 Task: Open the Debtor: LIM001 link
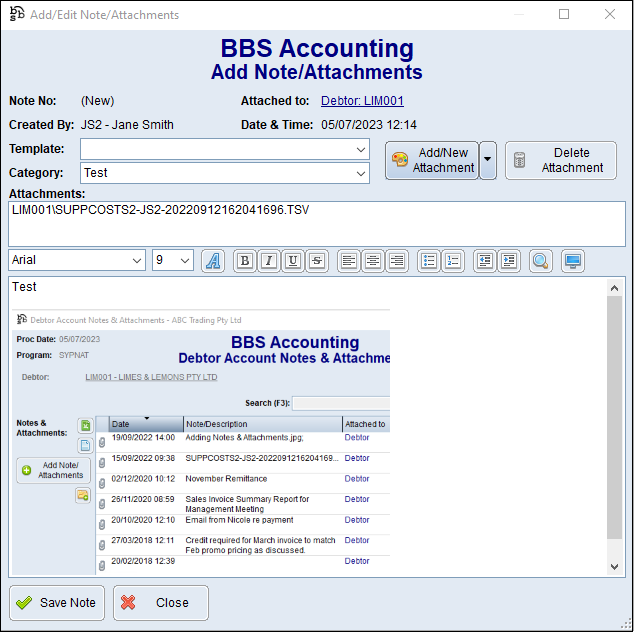362,101
